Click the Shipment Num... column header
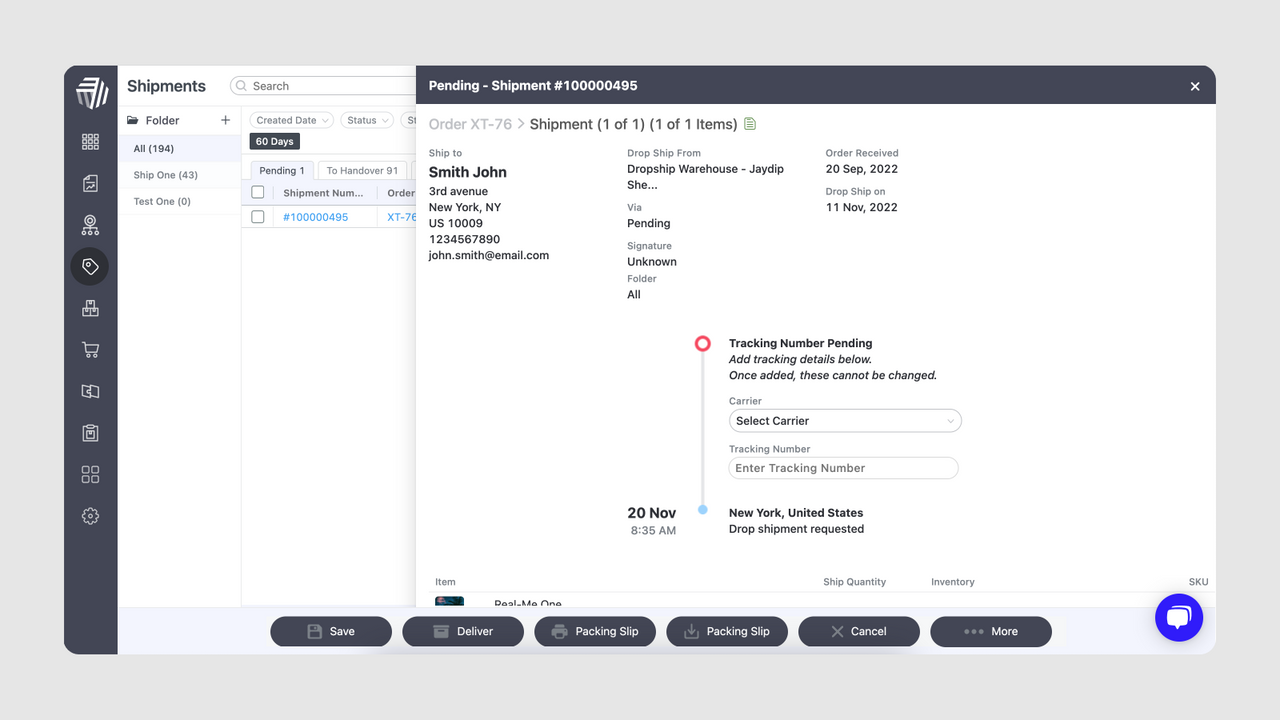Screen dimensions: 1280x720 click(323, 193)
